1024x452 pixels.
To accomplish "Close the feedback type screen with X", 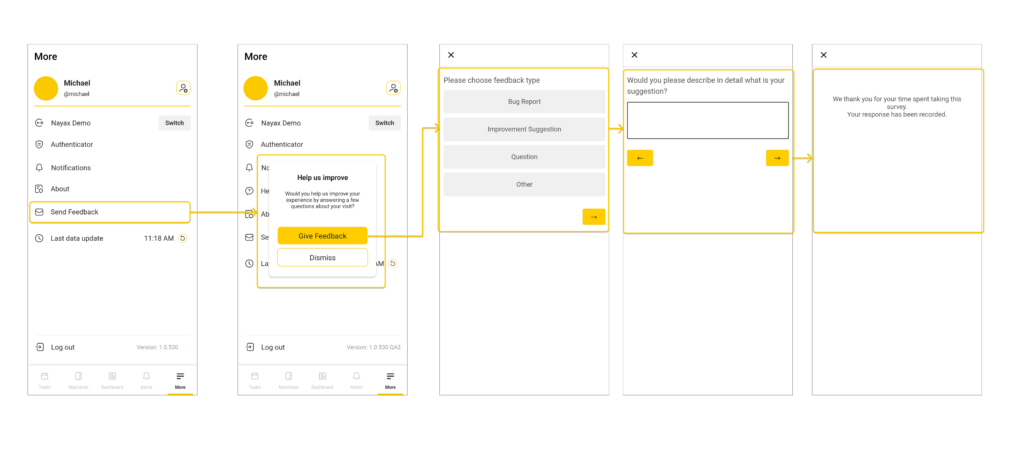I will [x=451, y=56].
